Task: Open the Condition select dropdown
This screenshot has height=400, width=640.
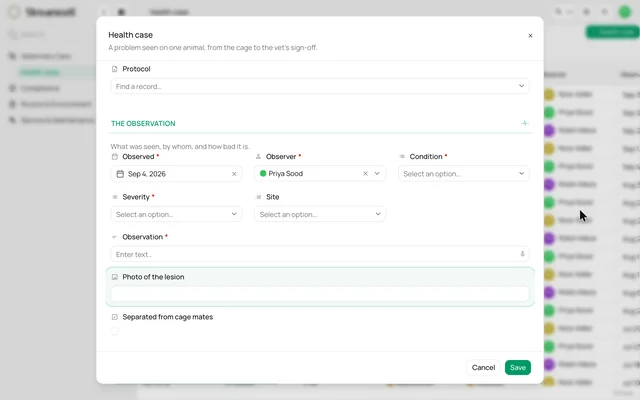Action: click(x=464, y=173)
